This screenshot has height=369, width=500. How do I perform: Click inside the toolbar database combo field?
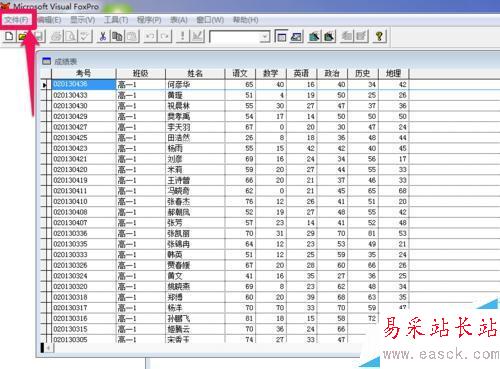(x=235, y=36)
